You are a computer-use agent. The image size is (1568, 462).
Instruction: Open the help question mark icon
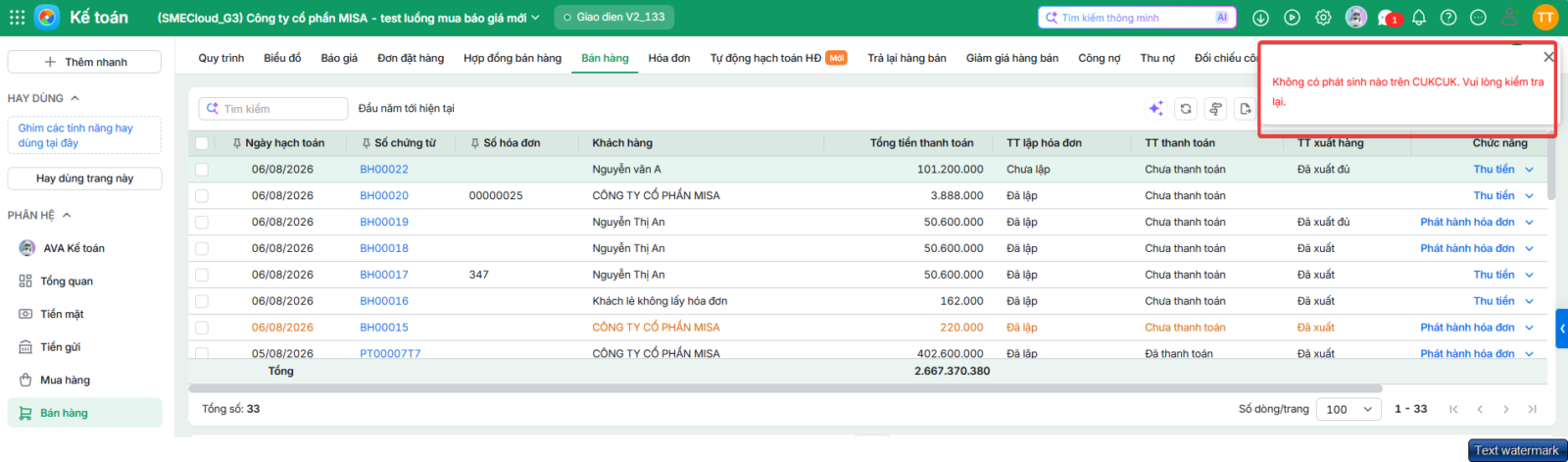coord(1448,18)
